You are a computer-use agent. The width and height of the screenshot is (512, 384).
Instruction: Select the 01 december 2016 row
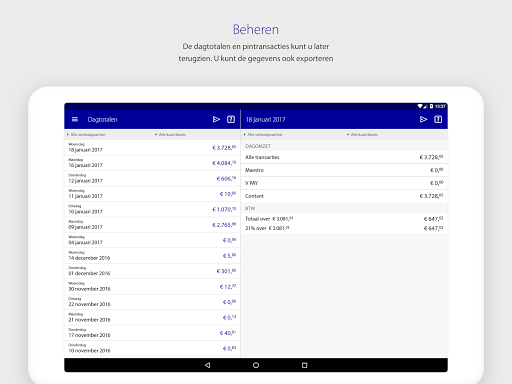tap(152, 271)
